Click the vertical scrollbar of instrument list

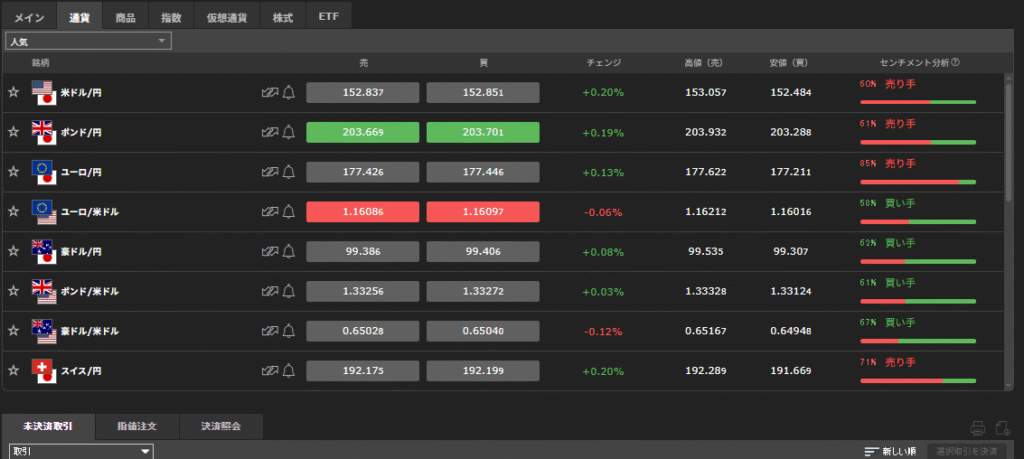coord(1008,140)
